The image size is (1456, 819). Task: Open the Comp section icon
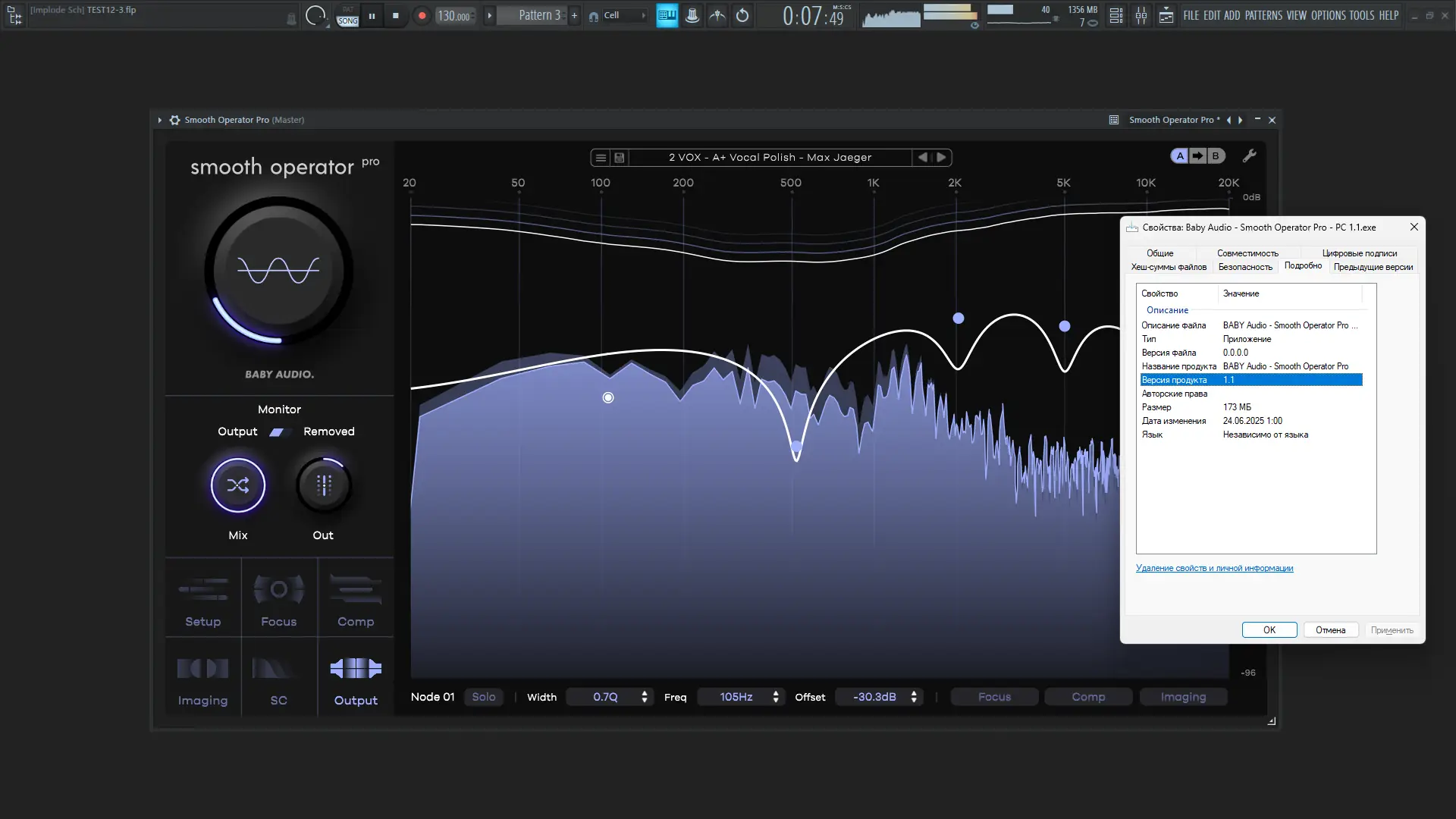click(356, 591)
